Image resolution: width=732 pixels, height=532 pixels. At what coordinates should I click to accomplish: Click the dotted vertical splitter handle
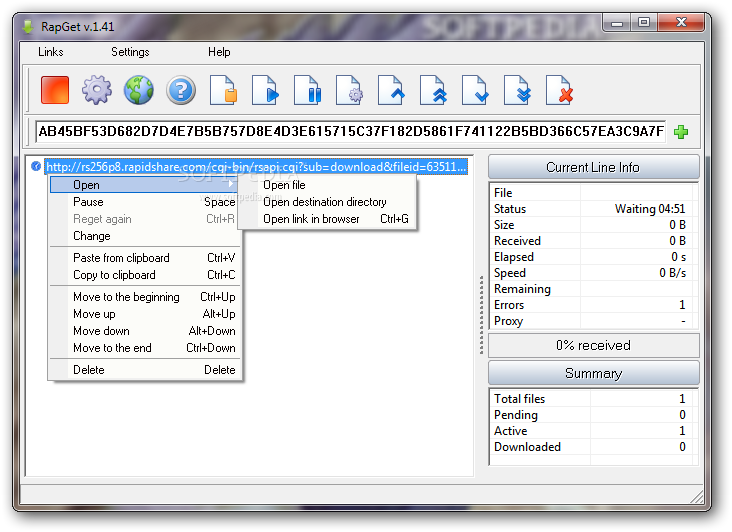pyautogui.click(x=481, y=315)
